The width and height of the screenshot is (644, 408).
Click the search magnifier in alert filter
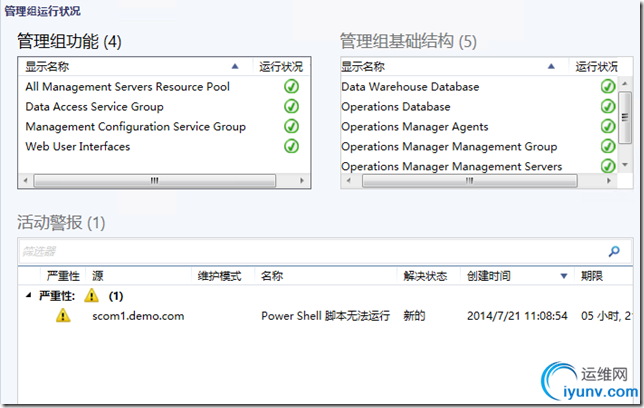click(614, 251)
